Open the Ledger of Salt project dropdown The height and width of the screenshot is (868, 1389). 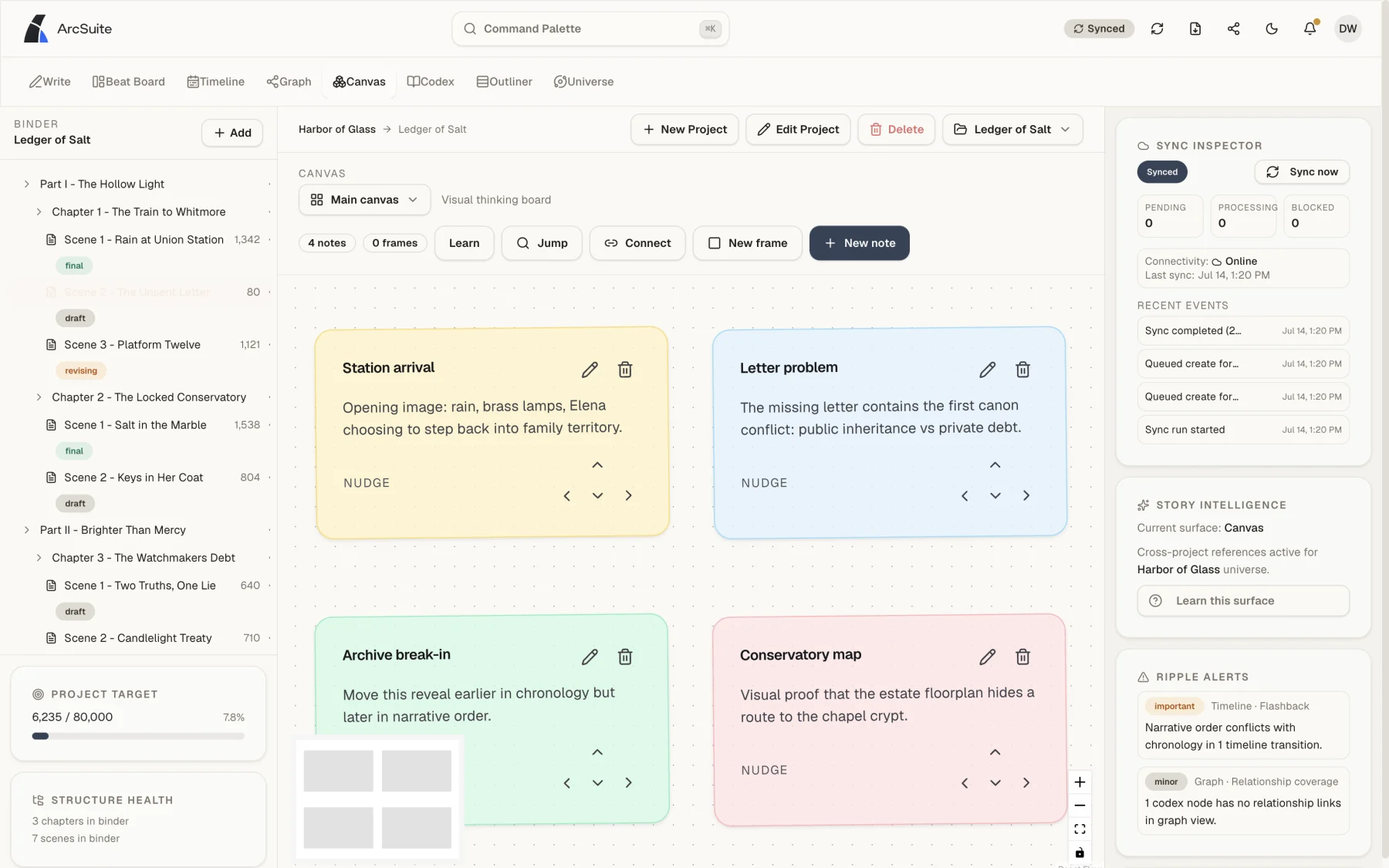pos(1012,130)
